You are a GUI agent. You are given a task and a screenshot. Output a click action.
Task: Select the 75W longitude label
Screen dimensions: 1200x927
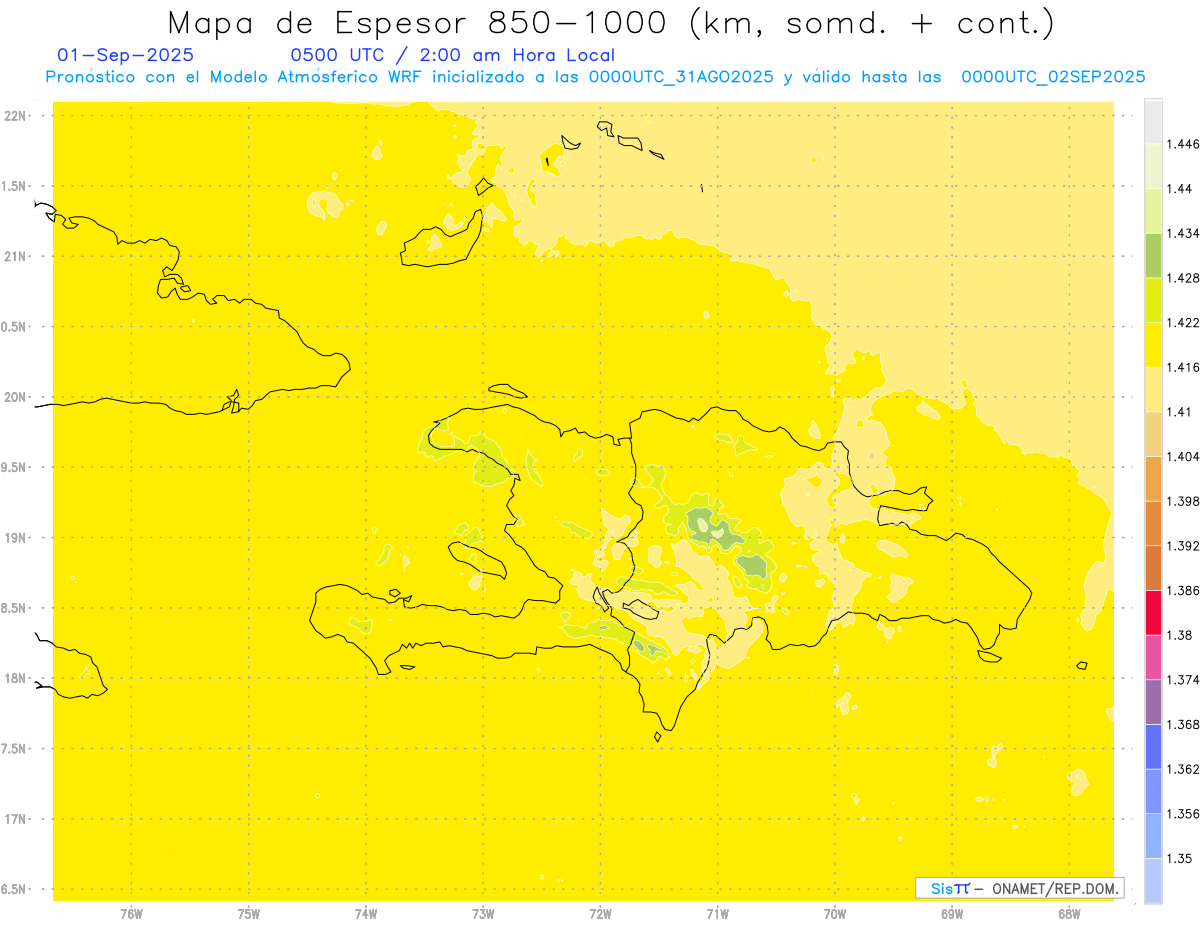point(248,913)
